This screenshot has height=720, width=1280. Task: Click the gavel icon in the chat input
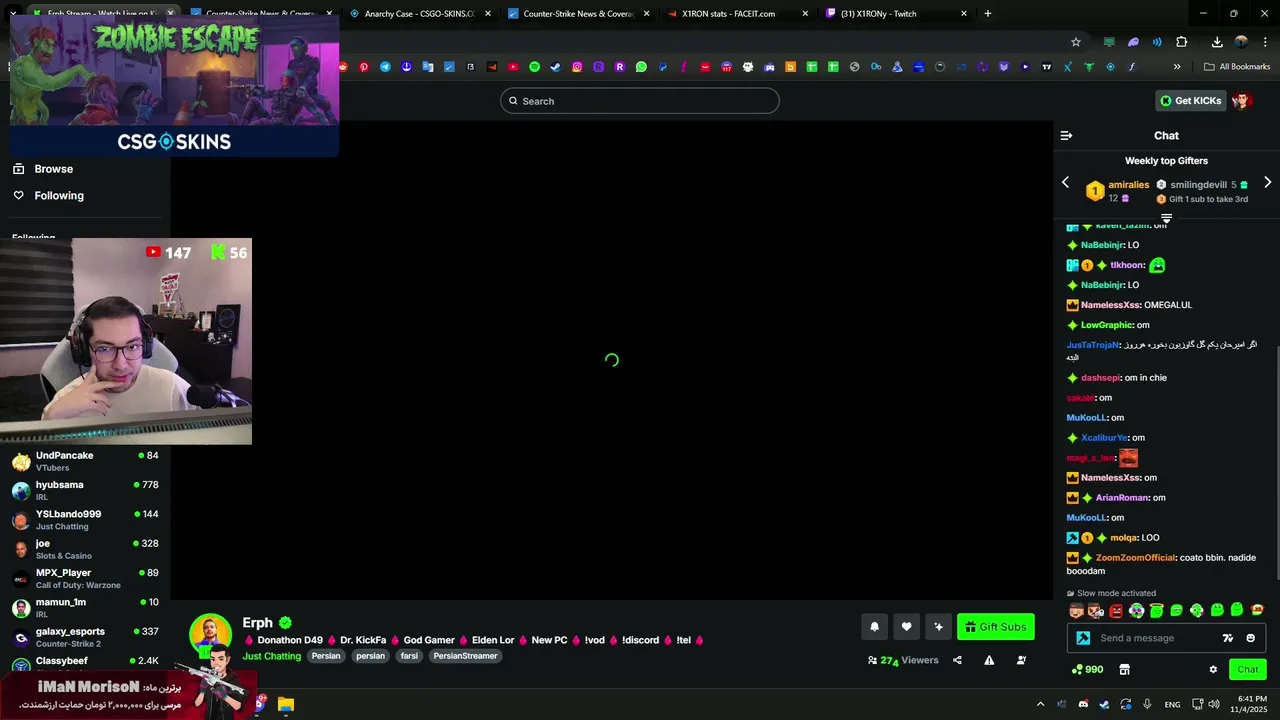tap(1083, 638)
